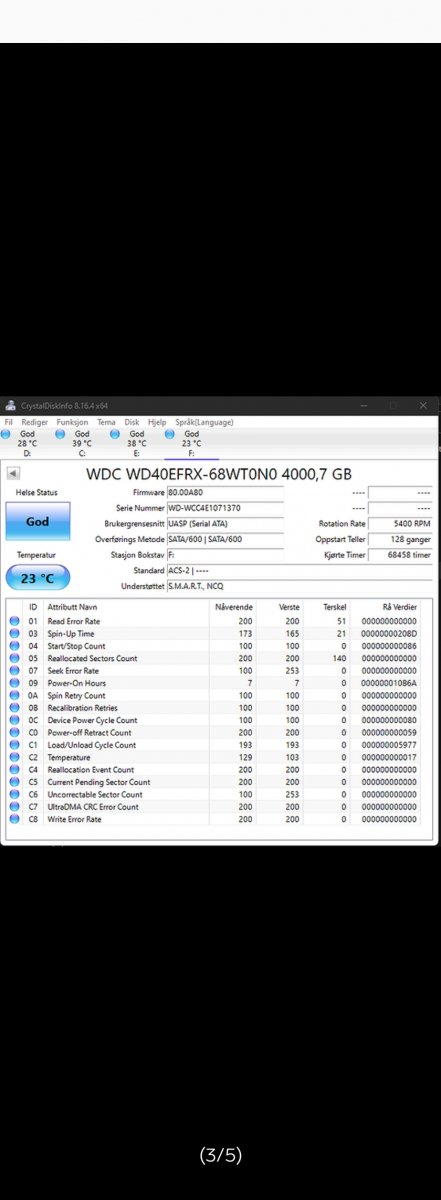Click status orb for Temperature attribute
The image size is (441, 1200).
pyautogui.click(x=15, y=757)
